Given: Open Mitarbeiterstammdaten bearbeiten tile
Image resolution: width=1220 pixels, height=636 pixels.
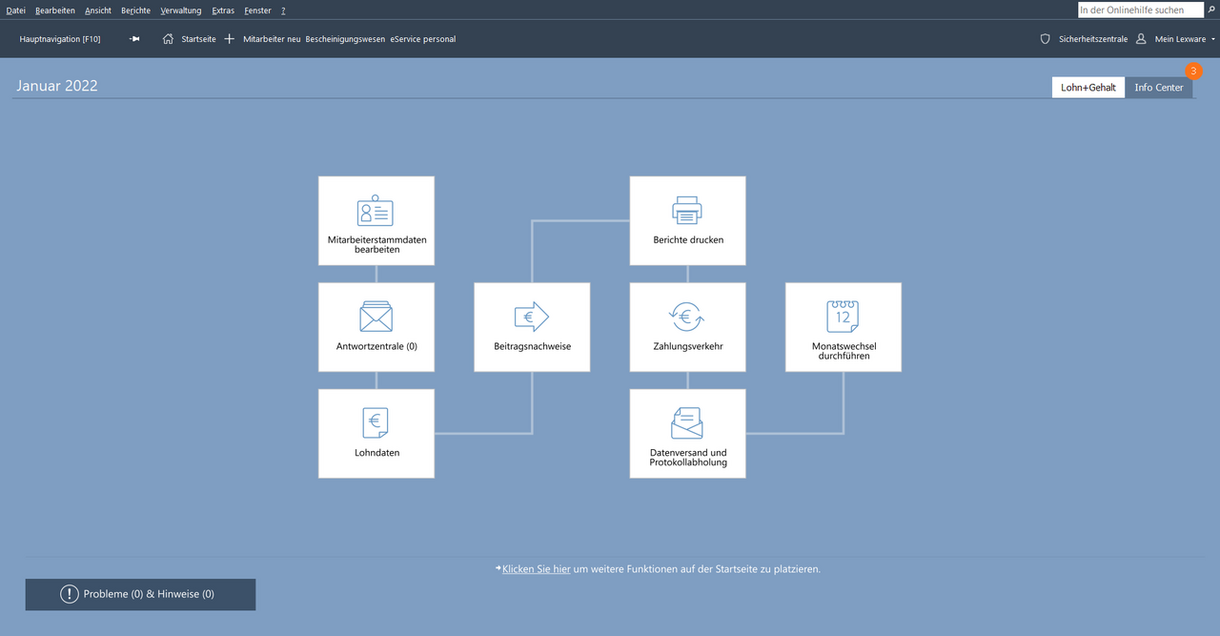Looking at the screenshot, I should (376, 221).
